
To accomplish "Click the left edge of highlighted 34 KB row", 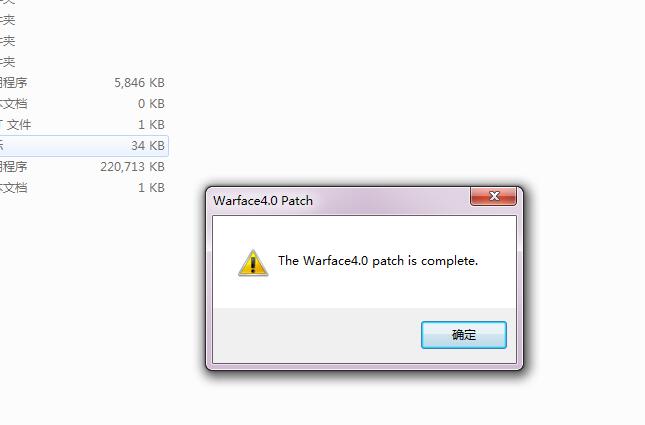I will pos(2,146).
